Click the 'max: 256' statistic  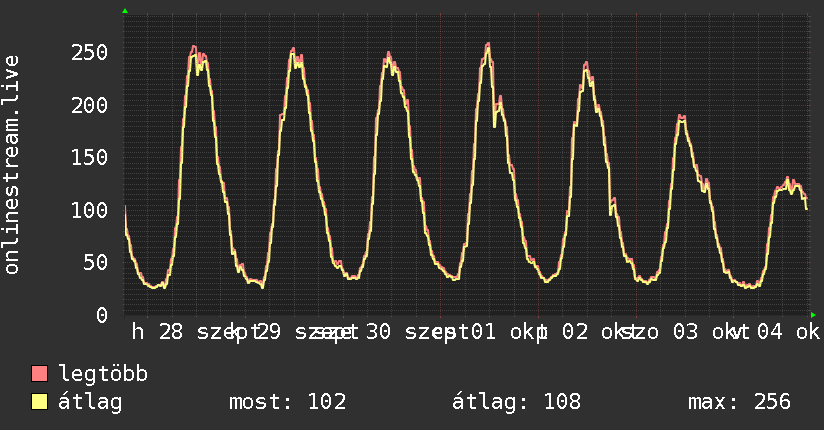739,402
